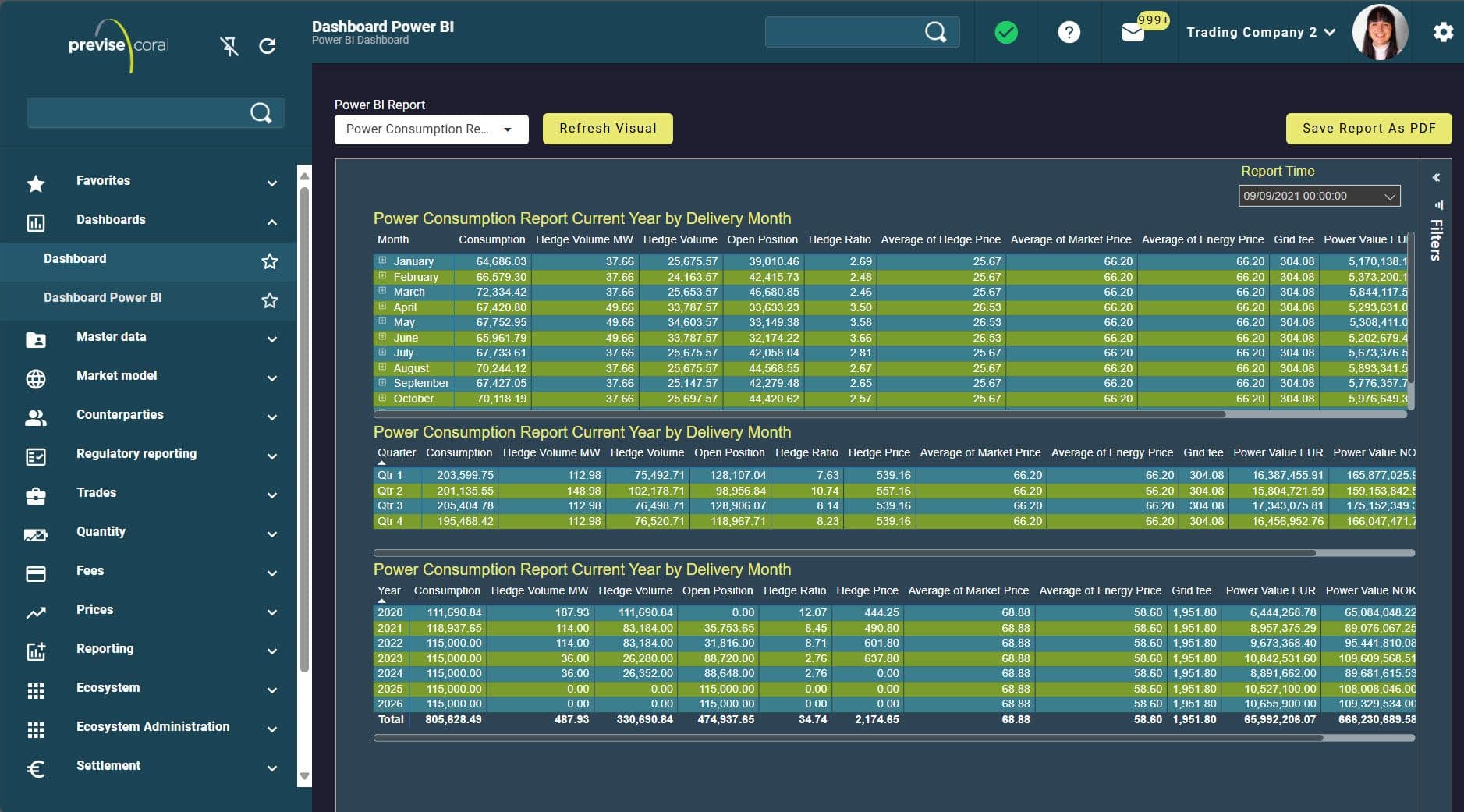Click the Settlement euro icon
This screenshot has height=812, width=1464.
pos(35,769)
